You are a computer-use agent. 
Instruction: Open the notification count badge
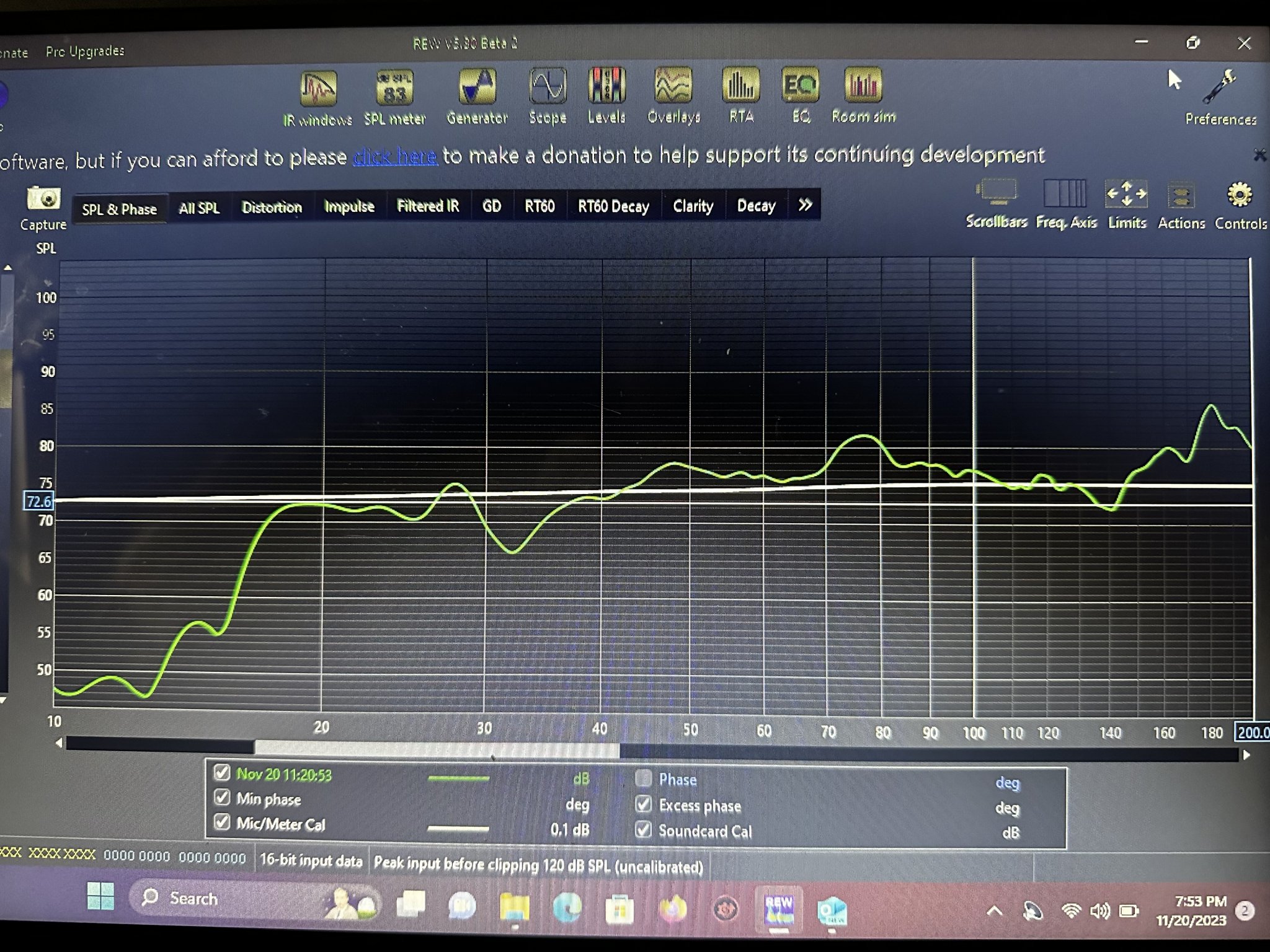(x=1245, y=910)
